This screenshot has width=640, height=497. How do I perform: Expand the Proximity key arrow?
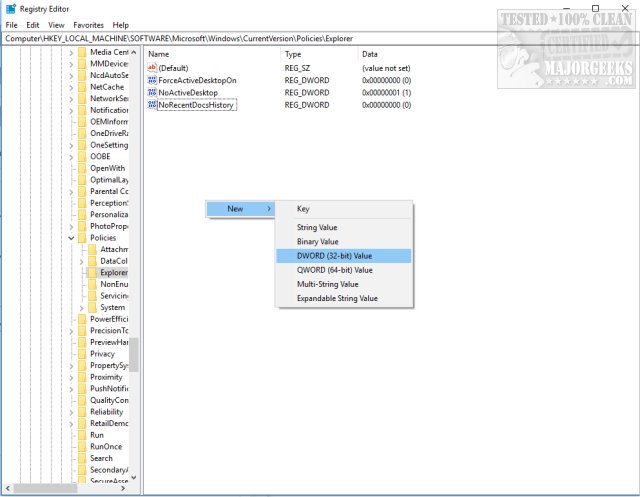[x=71, y=377]
